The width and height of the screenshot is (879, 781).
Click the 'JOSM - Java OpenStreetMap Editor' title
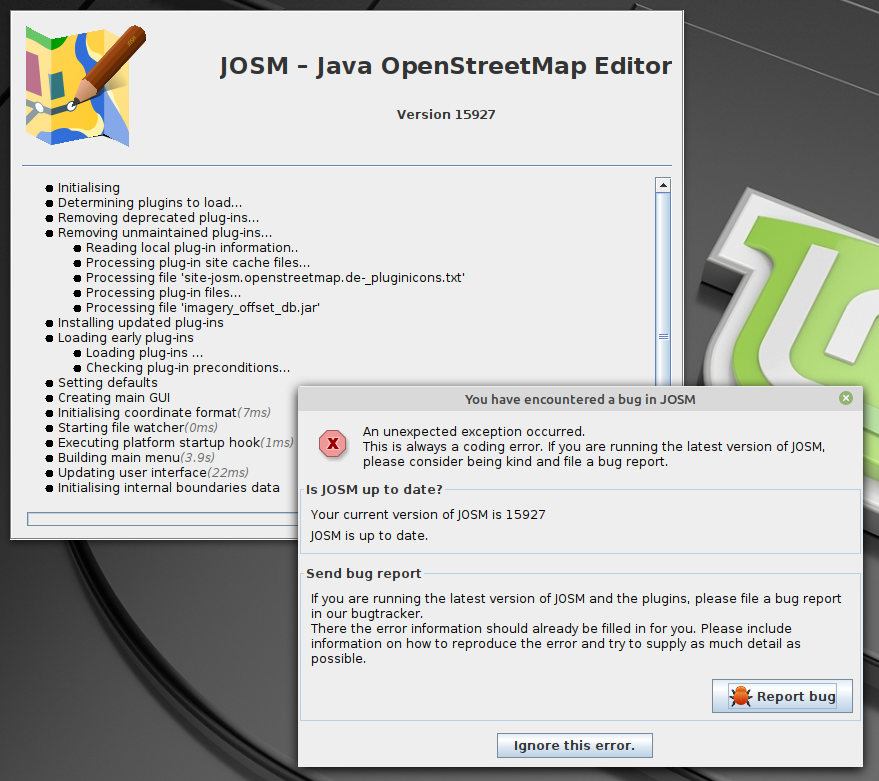pyautogui.click(x=446, y=66)
